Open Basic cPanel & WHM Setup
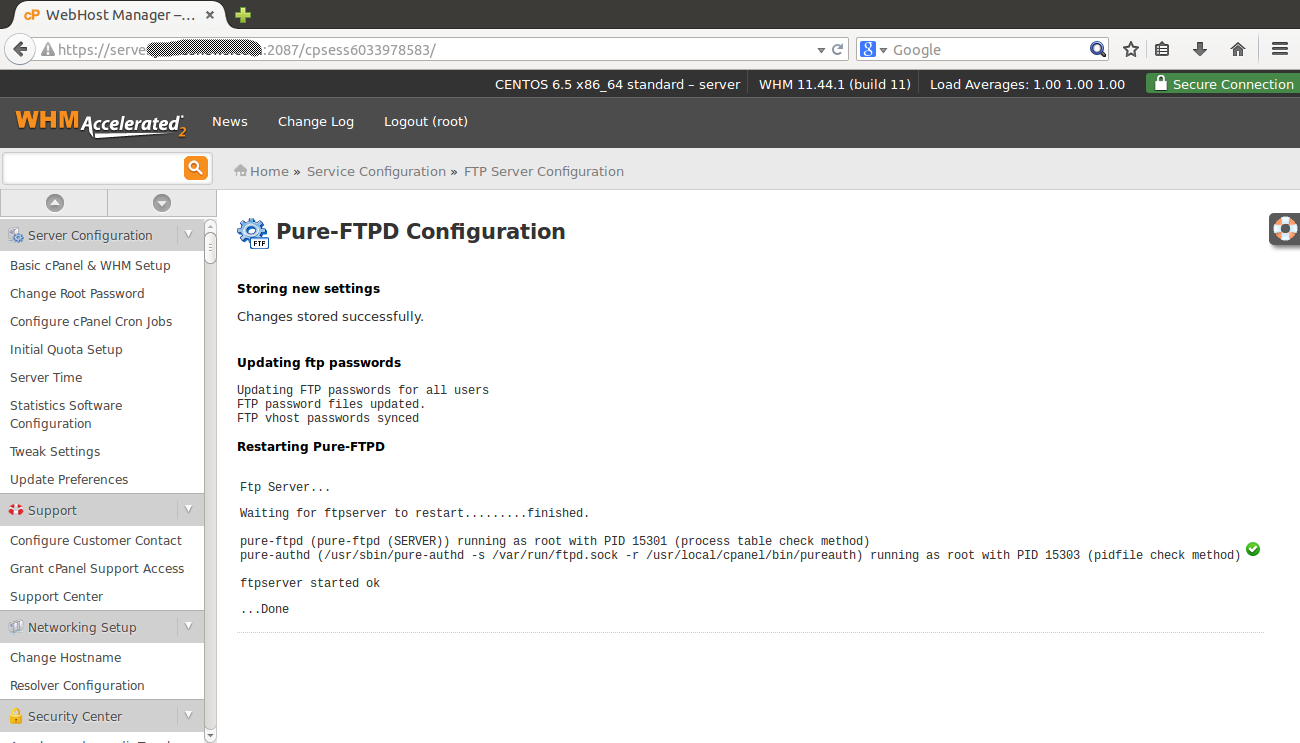This screenshot has width=1300, height=743. [90, 265]
